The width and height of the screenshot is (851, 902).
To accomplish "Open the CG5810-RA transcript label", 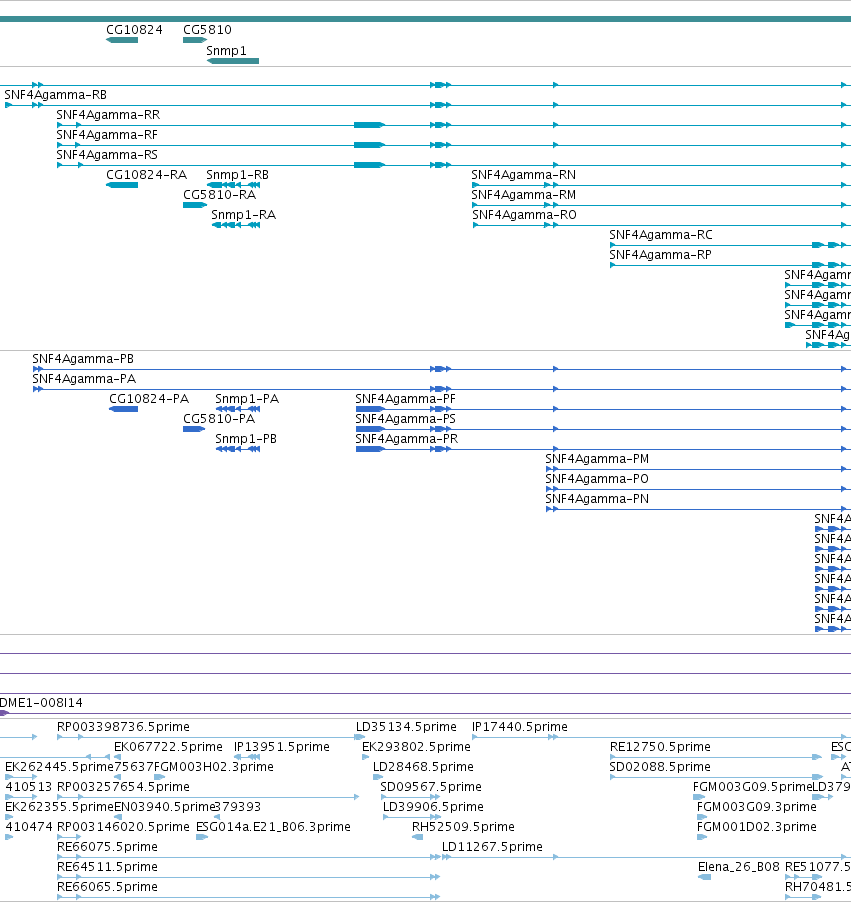I will tap(219, 195).
